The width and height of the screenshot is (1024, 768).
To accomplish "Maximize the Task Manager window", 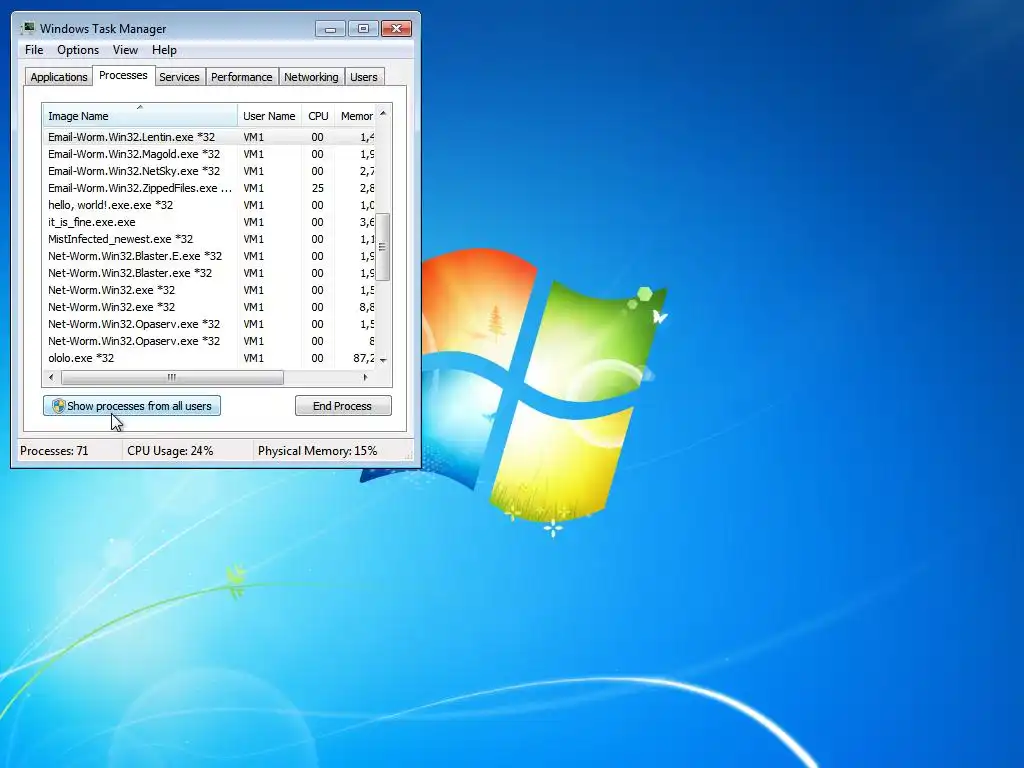I will click(x=363, y=29).
